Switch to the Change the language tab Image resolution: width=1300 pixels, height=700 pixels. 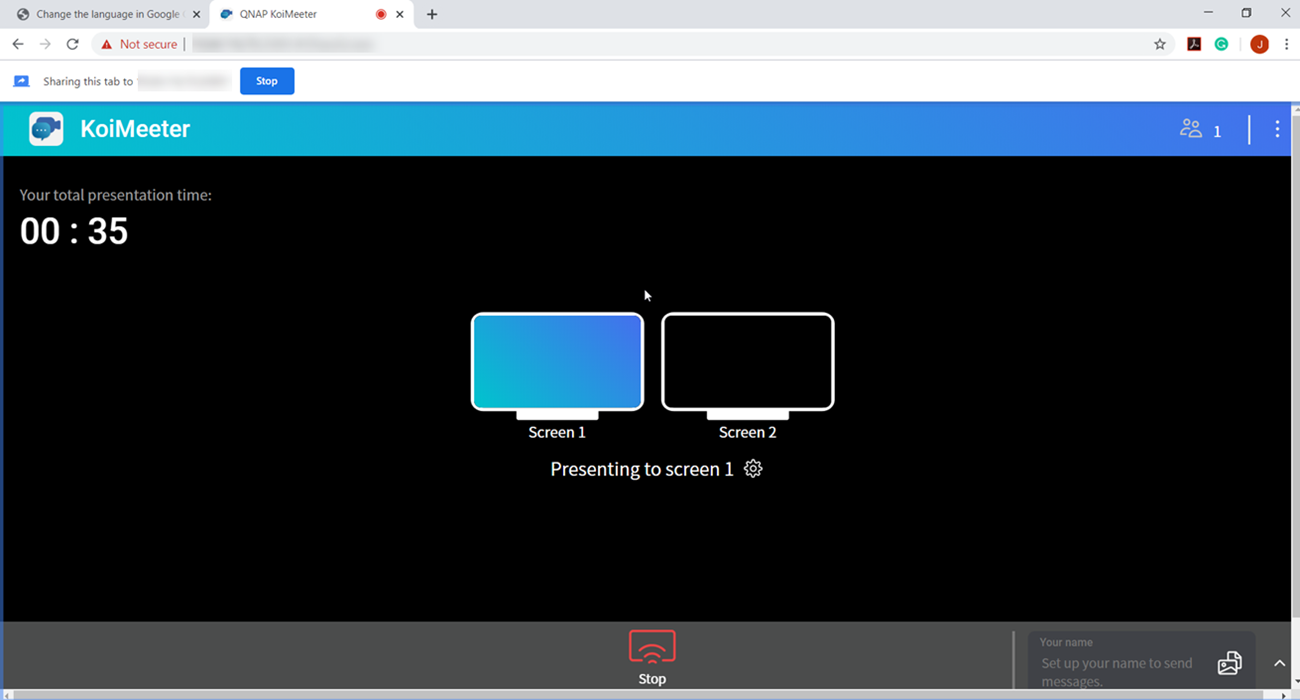pos(105,15)
